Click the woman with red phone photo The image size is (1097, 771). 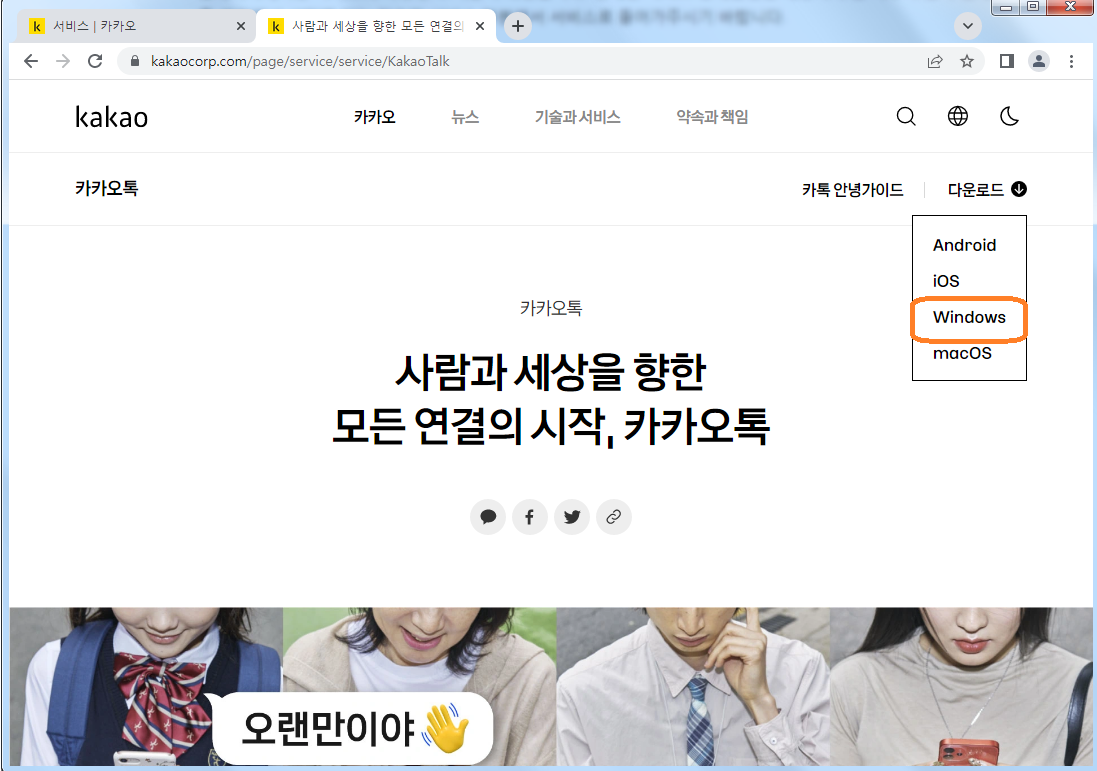[961, 686]
